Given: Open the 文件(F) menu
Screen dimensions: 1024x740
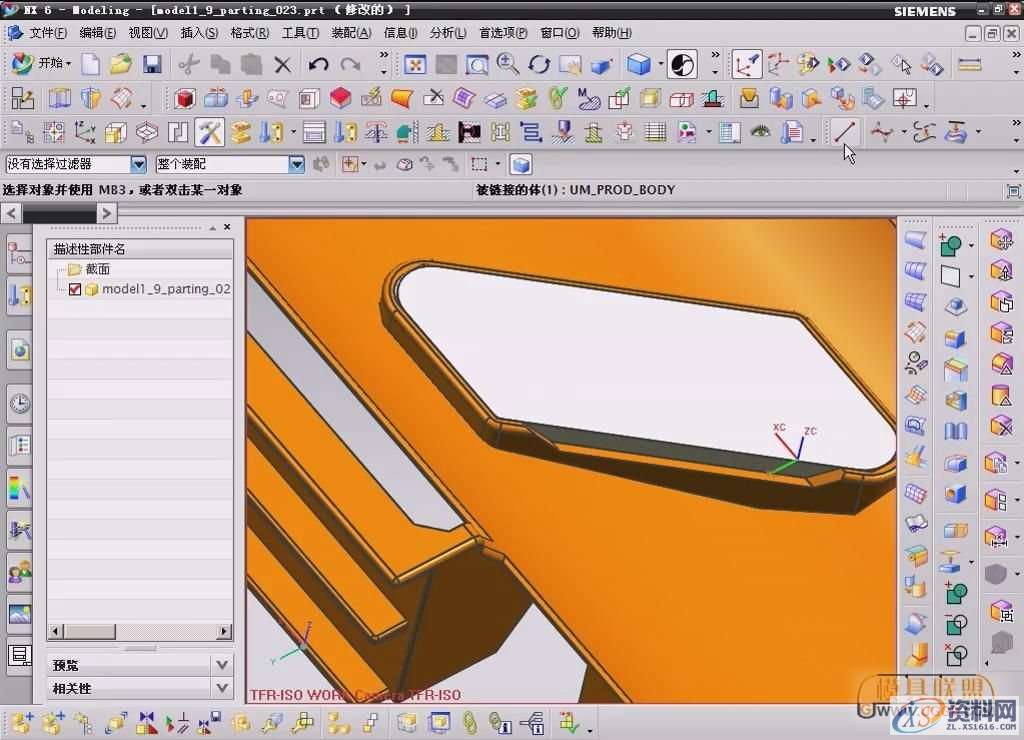Looking at the screenshot, I should tap(40, 33).
